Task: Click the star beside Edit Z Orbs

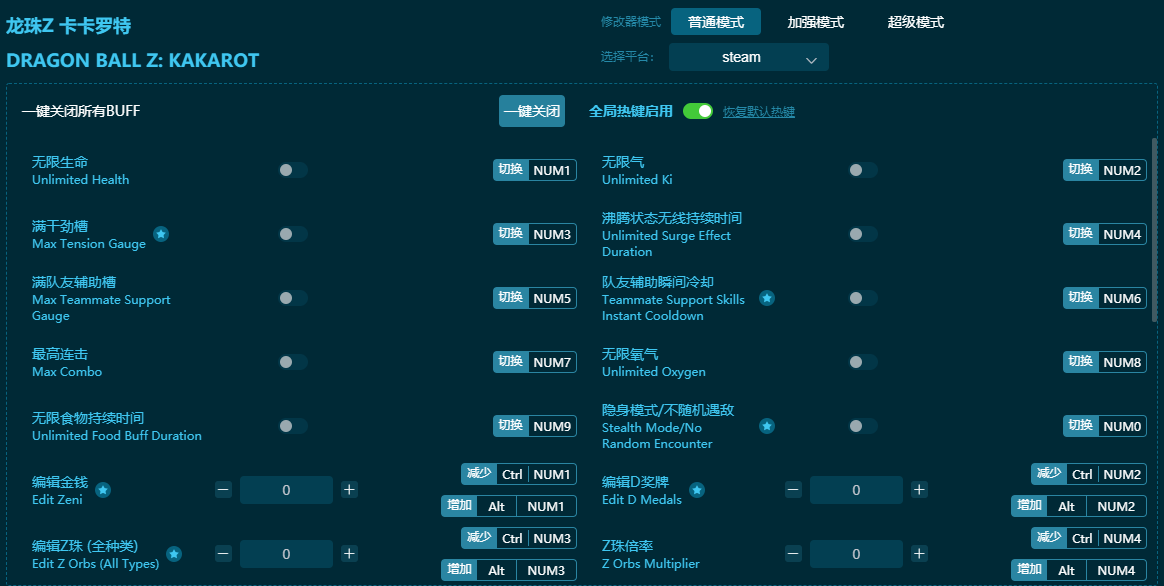Action: coord(174,553)
